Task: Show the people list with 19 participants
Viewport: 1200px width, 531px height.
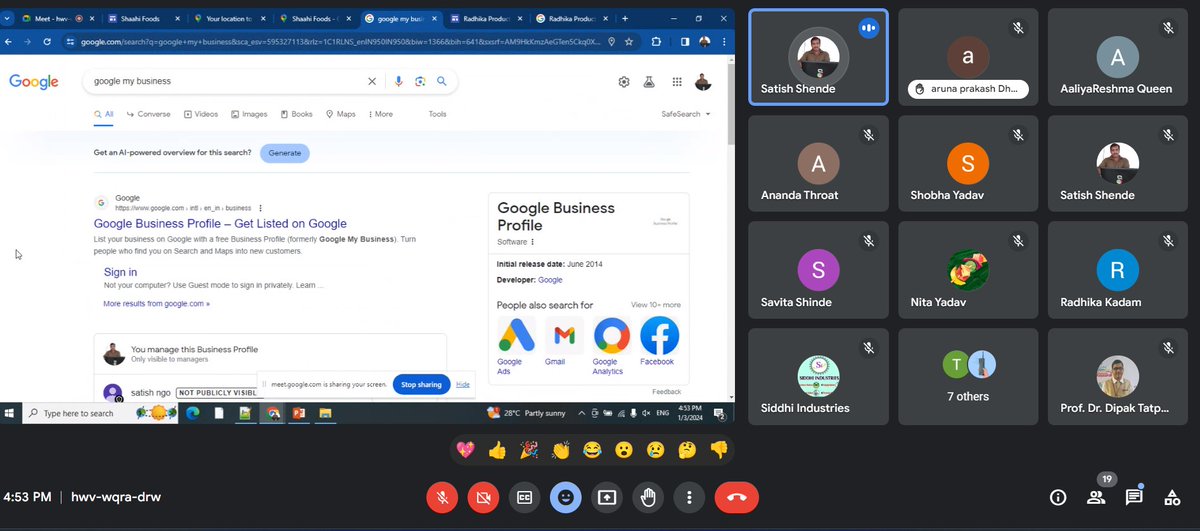Action: 1096,497
